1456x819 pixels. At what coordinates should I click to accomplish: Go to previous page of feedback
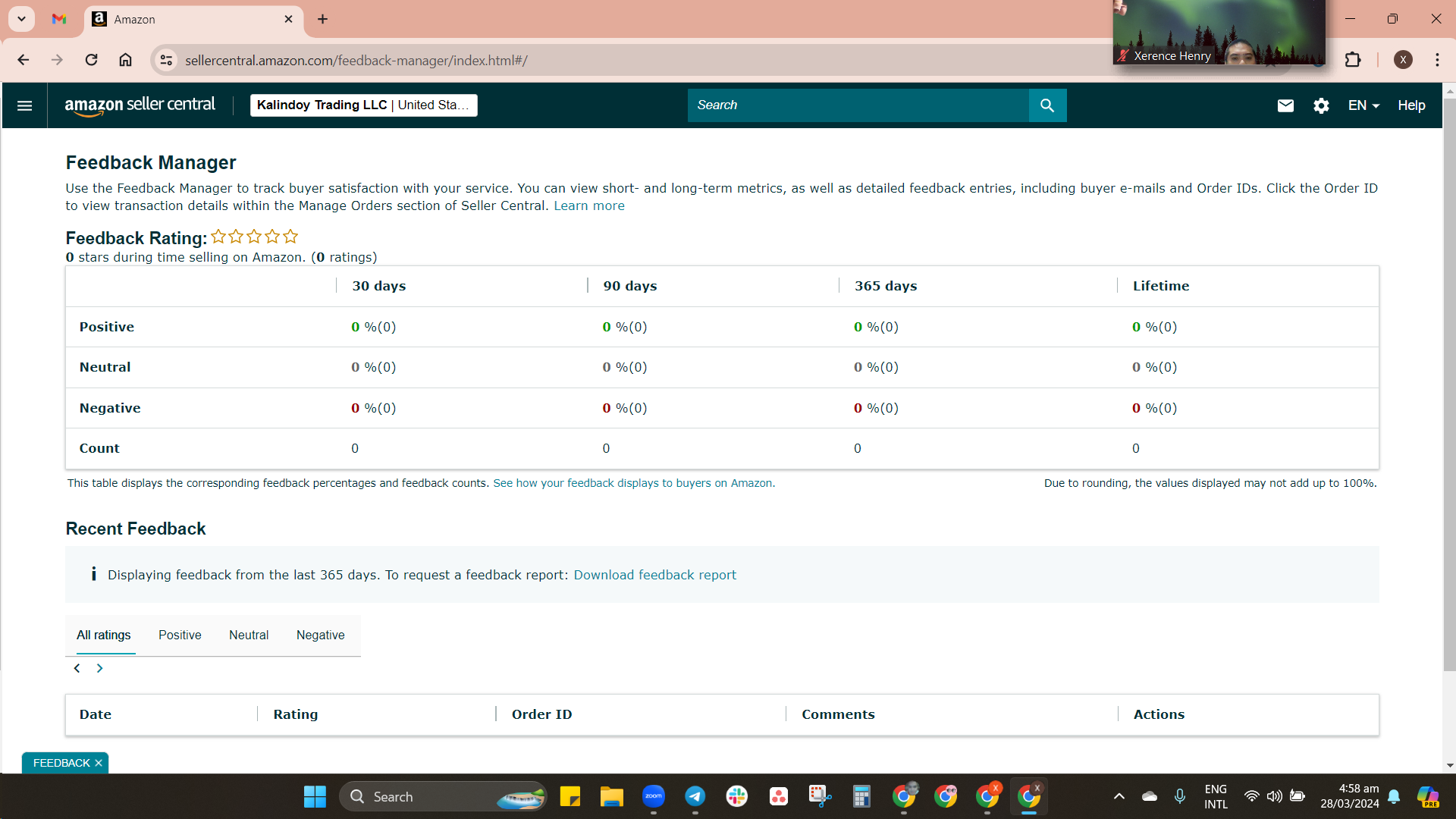[77, 668]
